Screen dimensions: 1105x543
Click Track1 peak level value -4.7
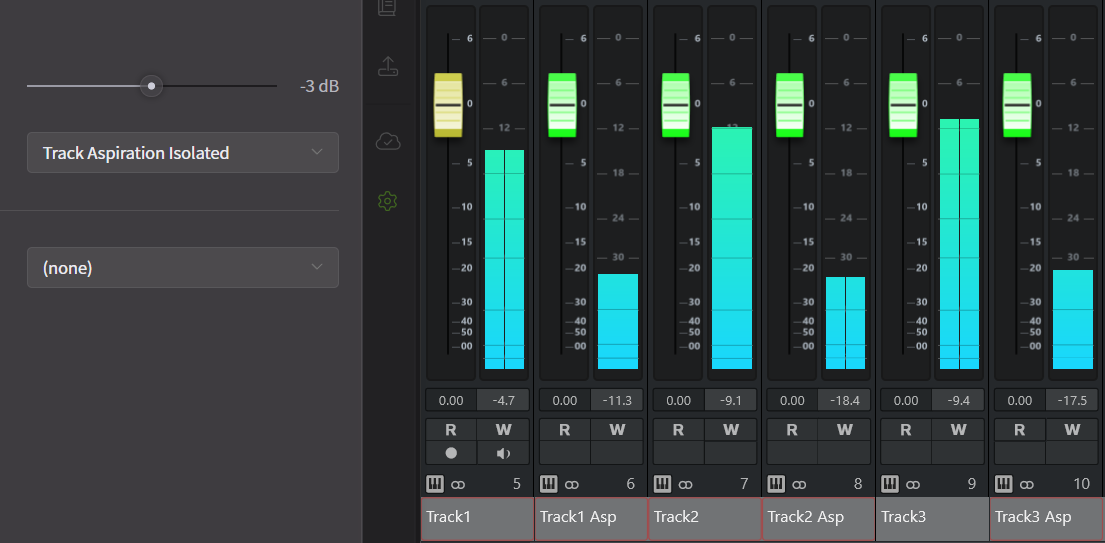click(503, 400)
